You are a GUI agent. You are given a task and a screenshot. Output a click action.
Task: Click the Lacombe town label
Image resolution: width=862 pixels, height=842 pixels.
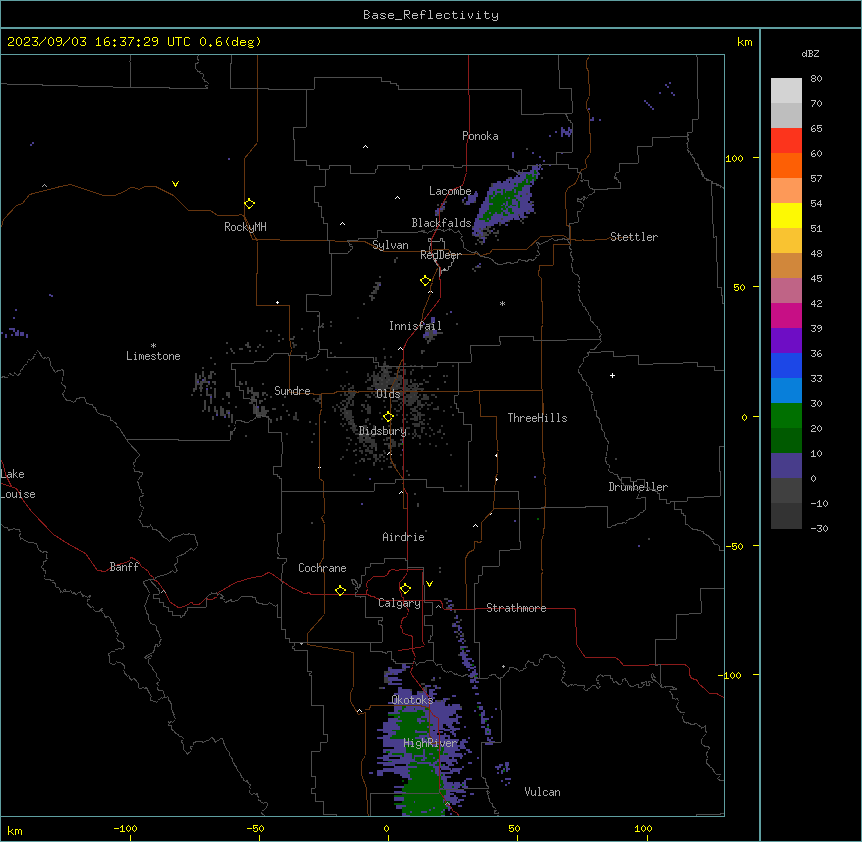point(450,191)
